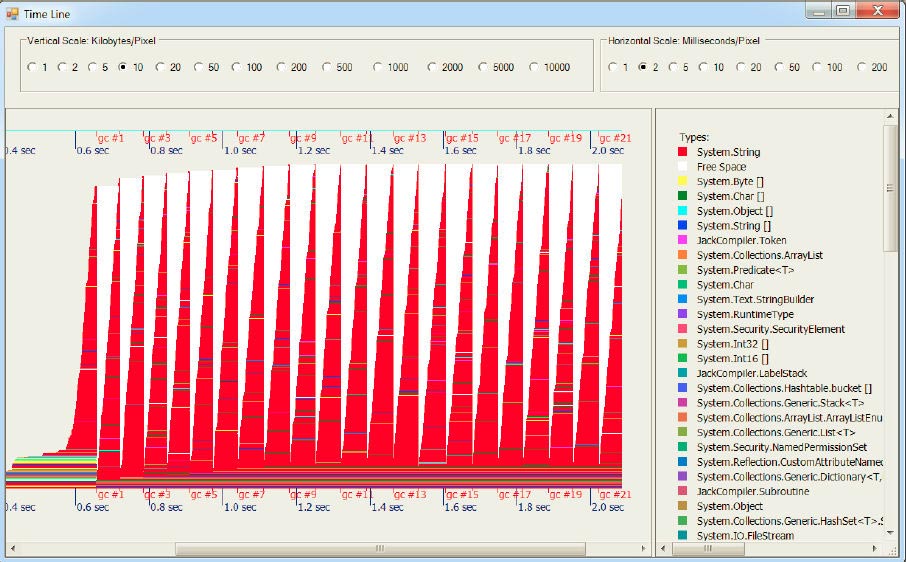Click legend vertical scrollbar up arrow
The height and width of the screenshot is (562, 906).
click(x=890, y=117)
